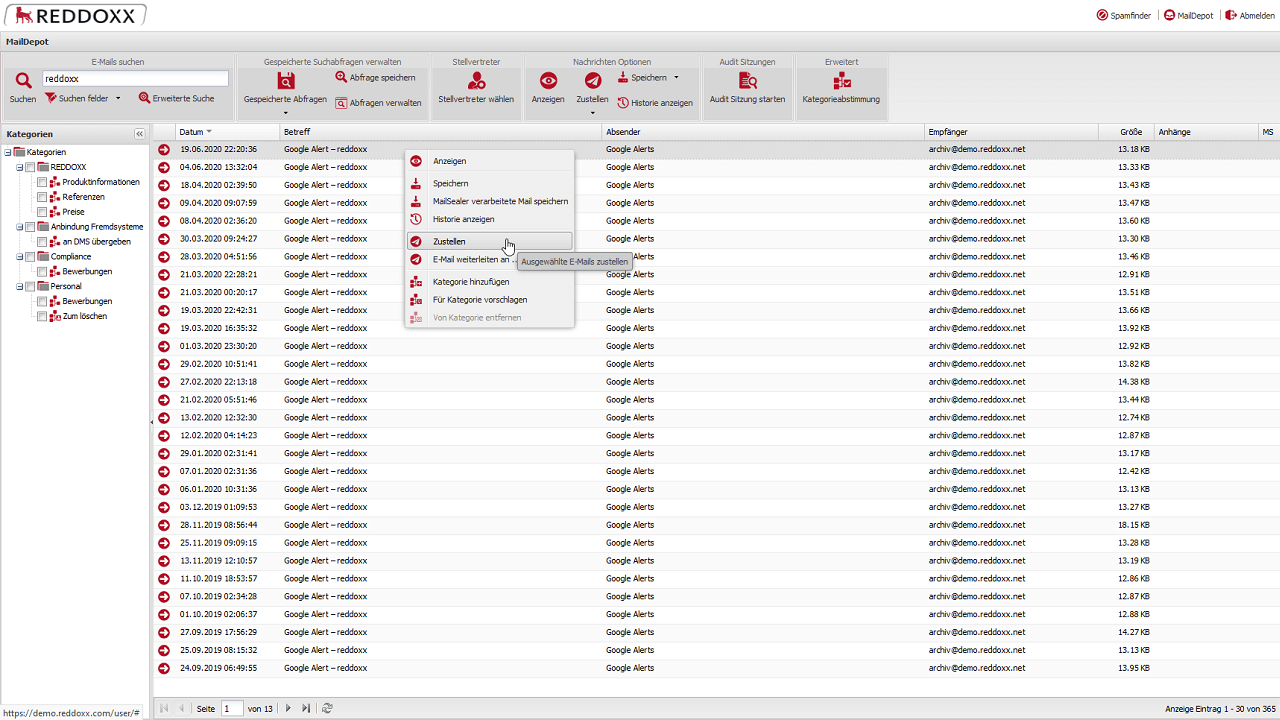Click the Suchen magnifier icon
1280x720 pixels.
(23, 81)
